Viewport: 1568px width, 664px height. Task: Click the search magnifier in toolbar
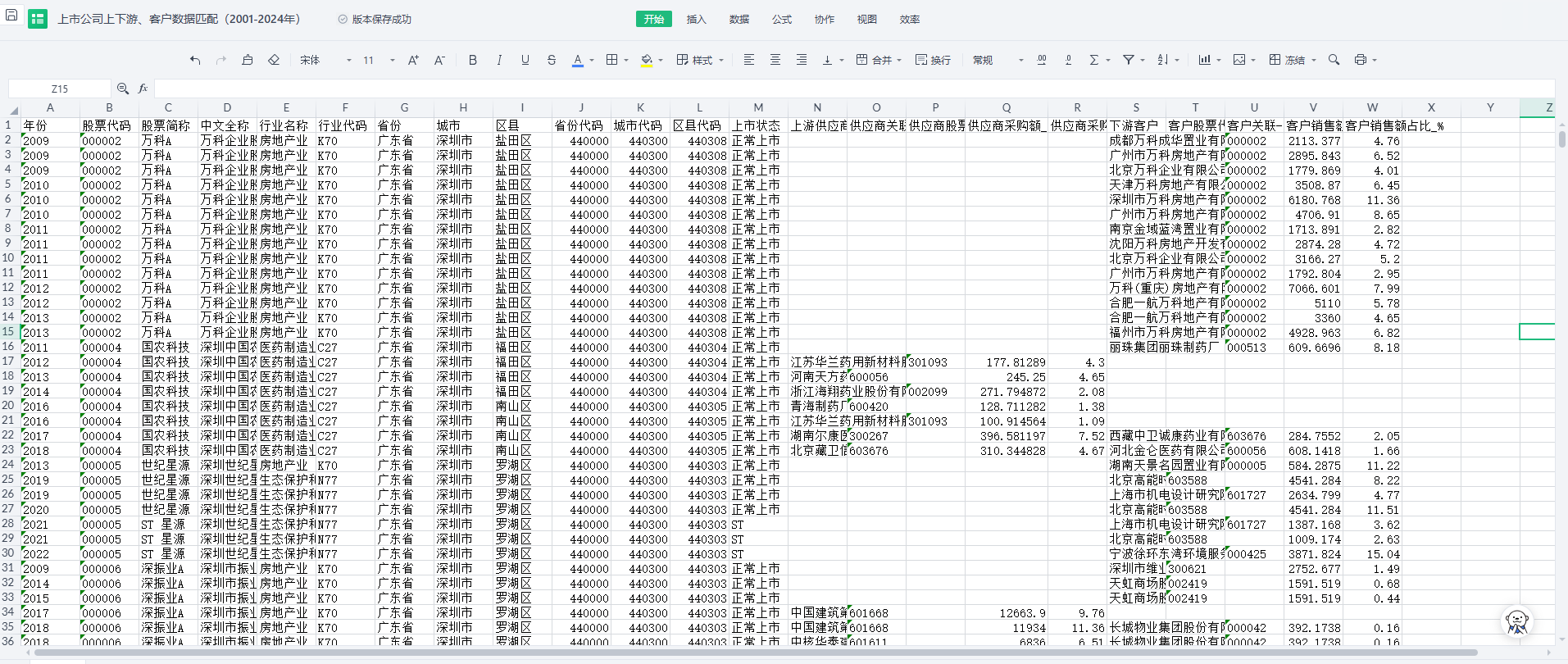click(x=1334, y=60)
